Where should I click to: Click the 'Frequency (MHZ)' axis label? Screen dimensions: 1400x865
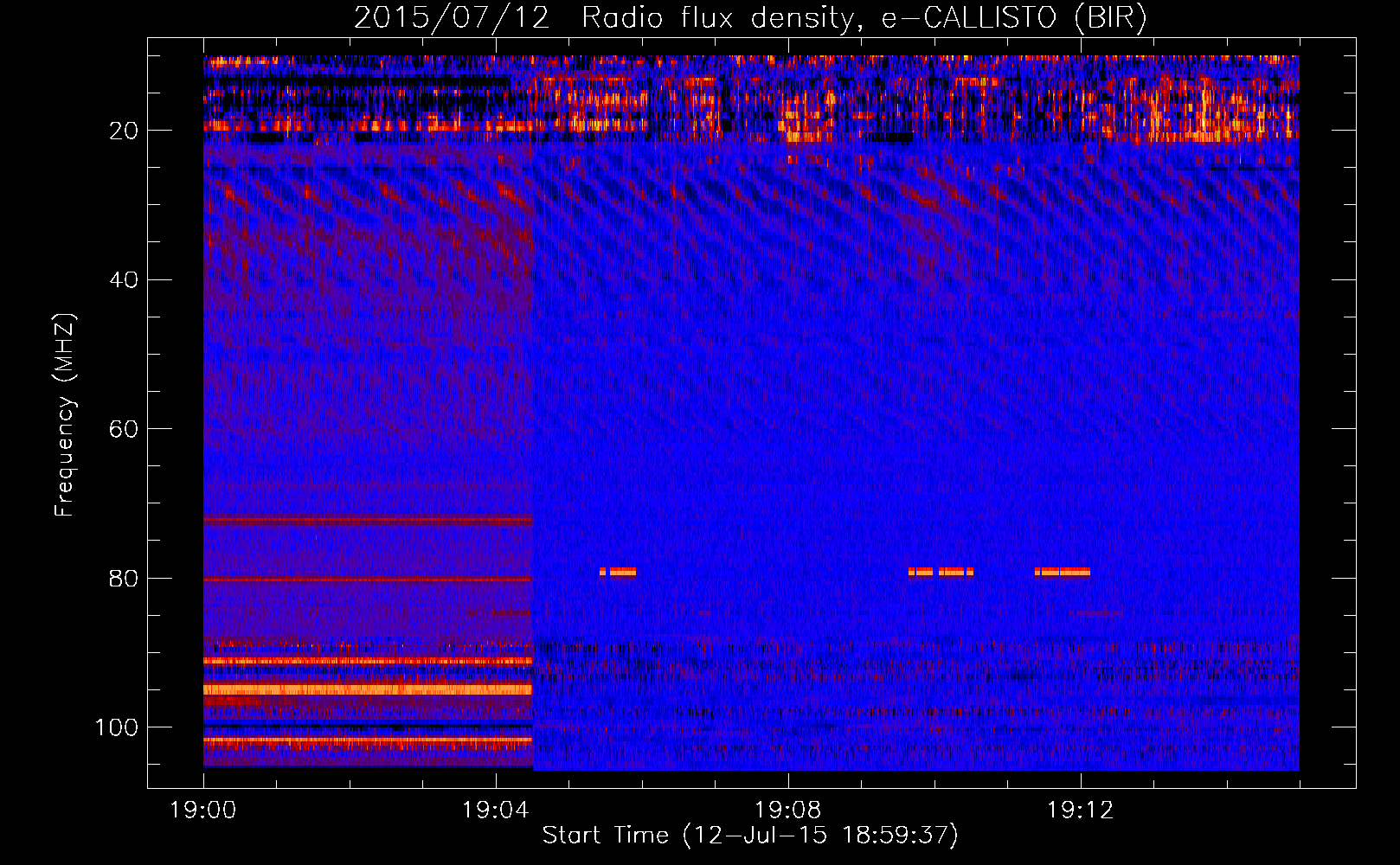tap(65, 414)
